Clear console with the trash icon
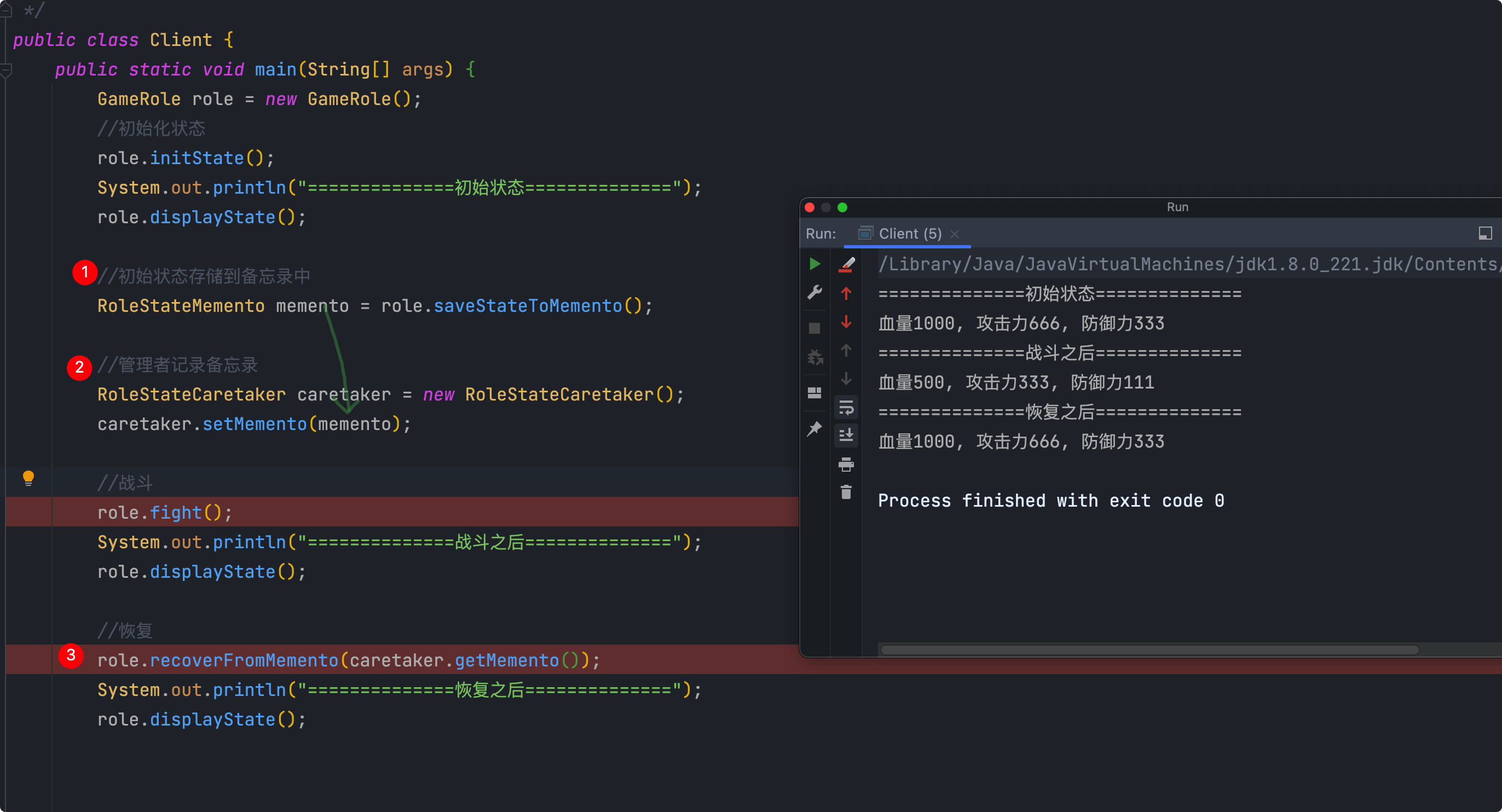This screenshot has height=812, width=1502. click(x=846, y=492)
